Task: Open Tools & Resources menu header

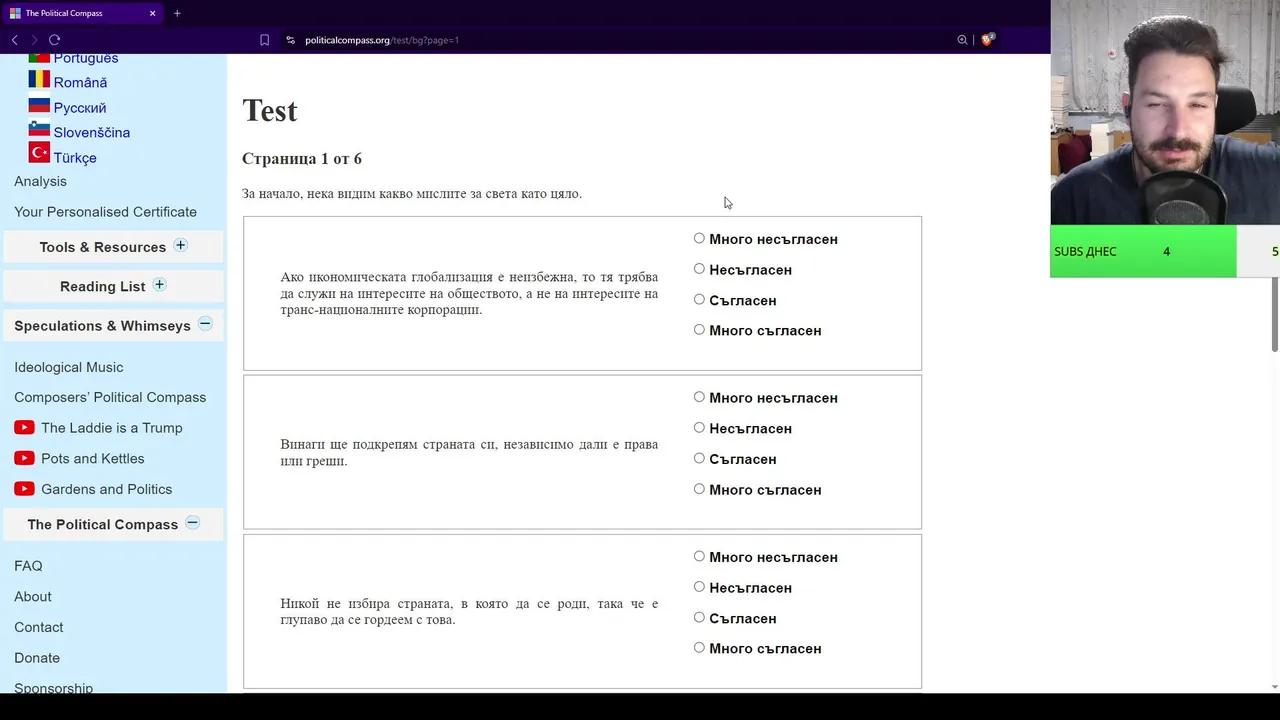Action: click(x=113, y=247)
